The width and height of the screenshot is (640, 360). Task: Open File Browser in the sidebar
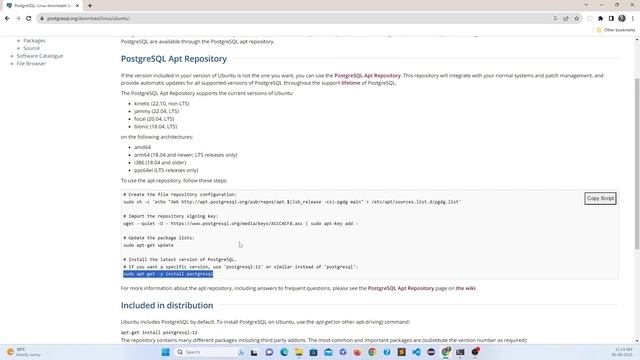(x=31, y=64)
